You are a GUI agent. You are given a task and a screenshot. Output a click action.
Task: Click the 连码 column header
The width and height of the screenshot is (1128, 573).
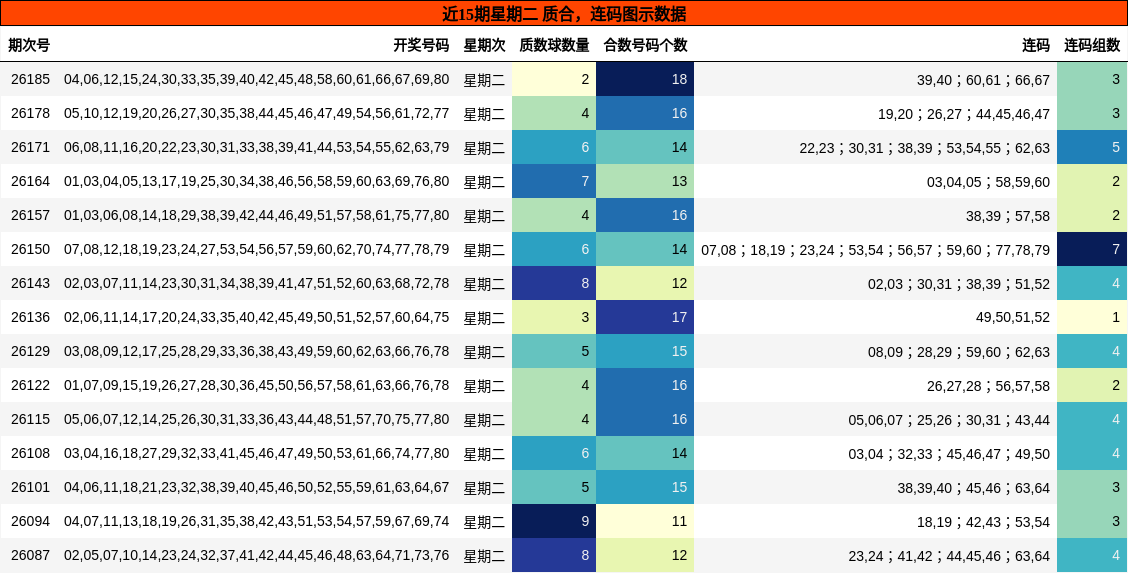coord(1036,45)
